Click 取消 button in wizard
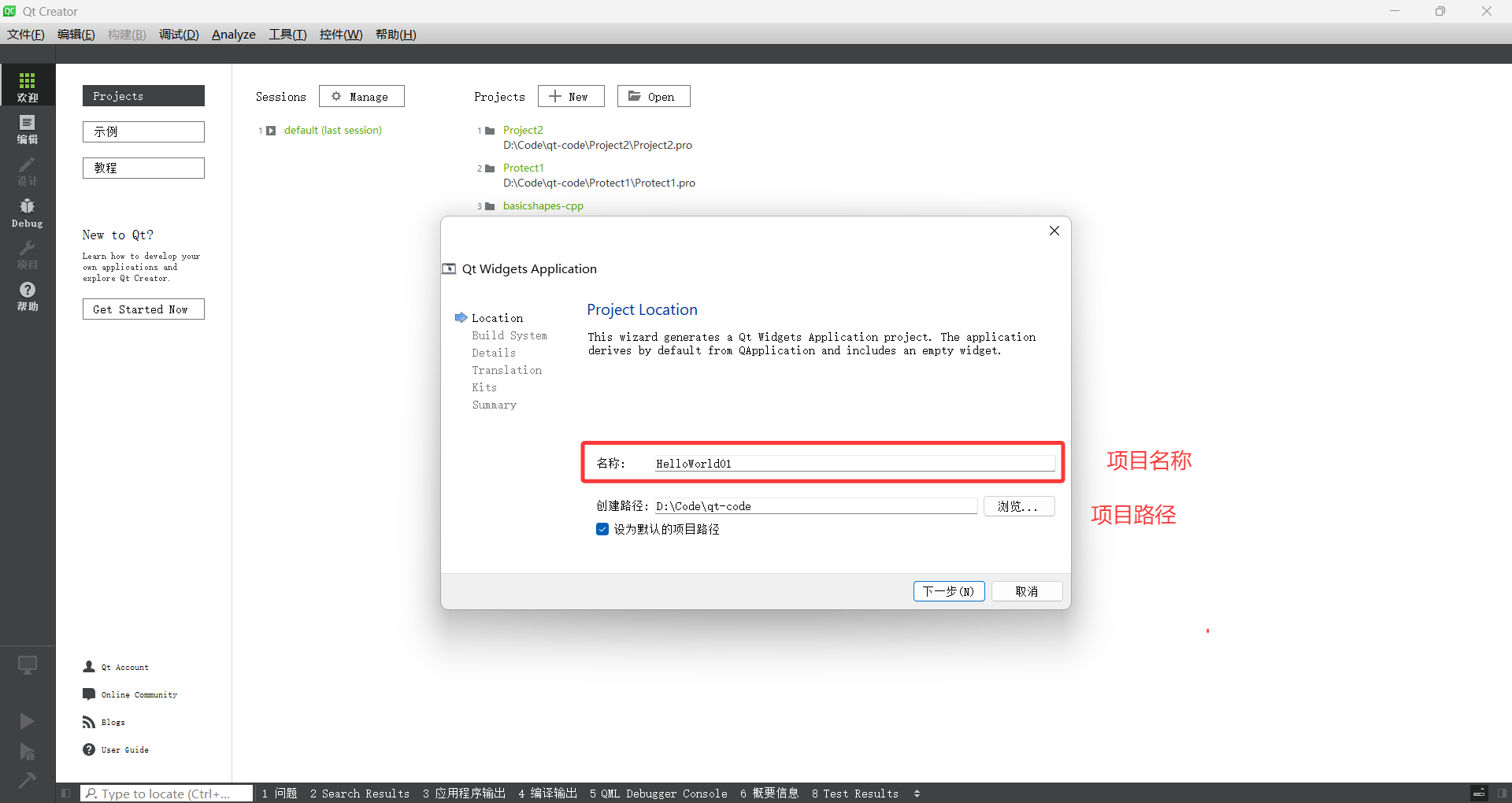Screen dimensions: 1512x803 1027,591
